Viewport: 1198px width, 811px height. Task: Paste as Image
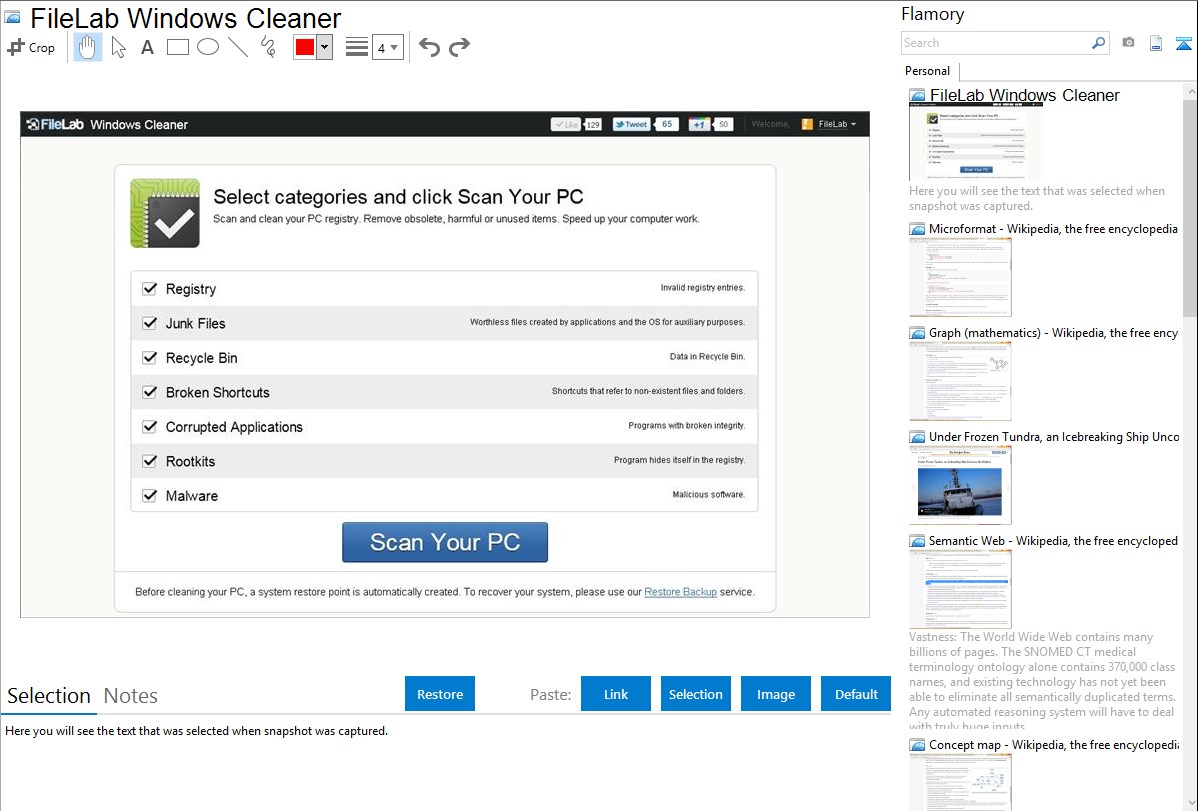tap(775, 694)
